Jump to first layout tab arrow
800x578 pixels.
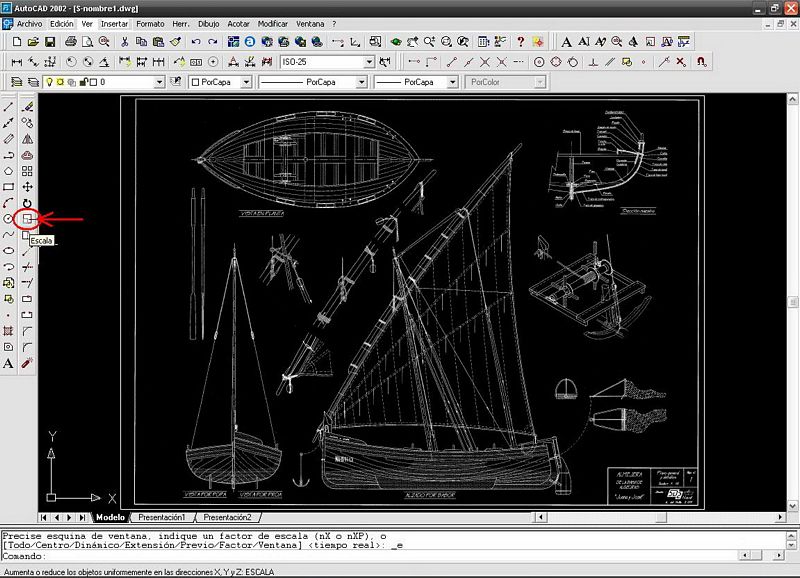point(44,517)
